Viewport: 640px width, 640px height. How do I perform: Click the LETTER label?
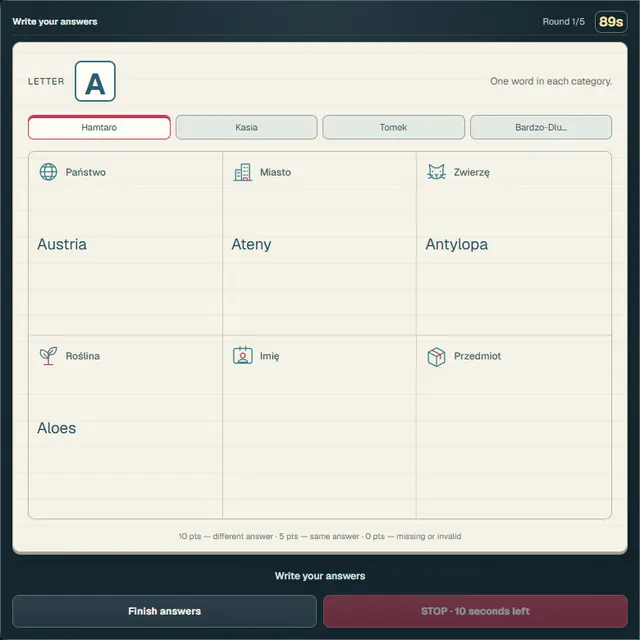(x=46, y=82)
